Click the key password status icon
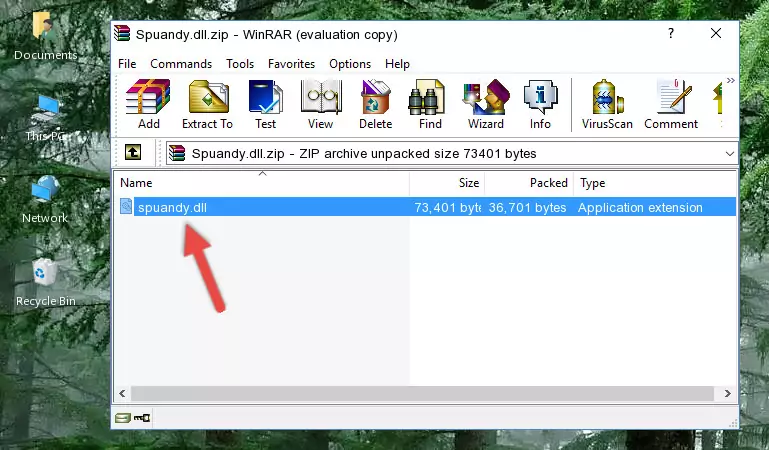 (142, 418)
